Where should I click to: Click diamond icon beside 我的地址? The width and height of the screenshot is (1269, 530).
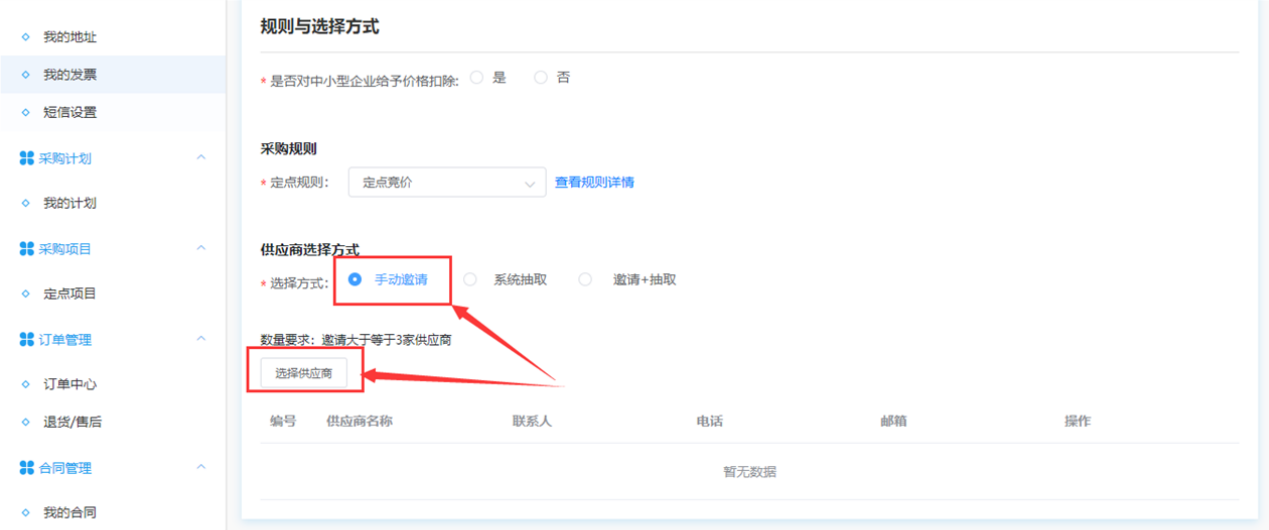coord(26,37)
